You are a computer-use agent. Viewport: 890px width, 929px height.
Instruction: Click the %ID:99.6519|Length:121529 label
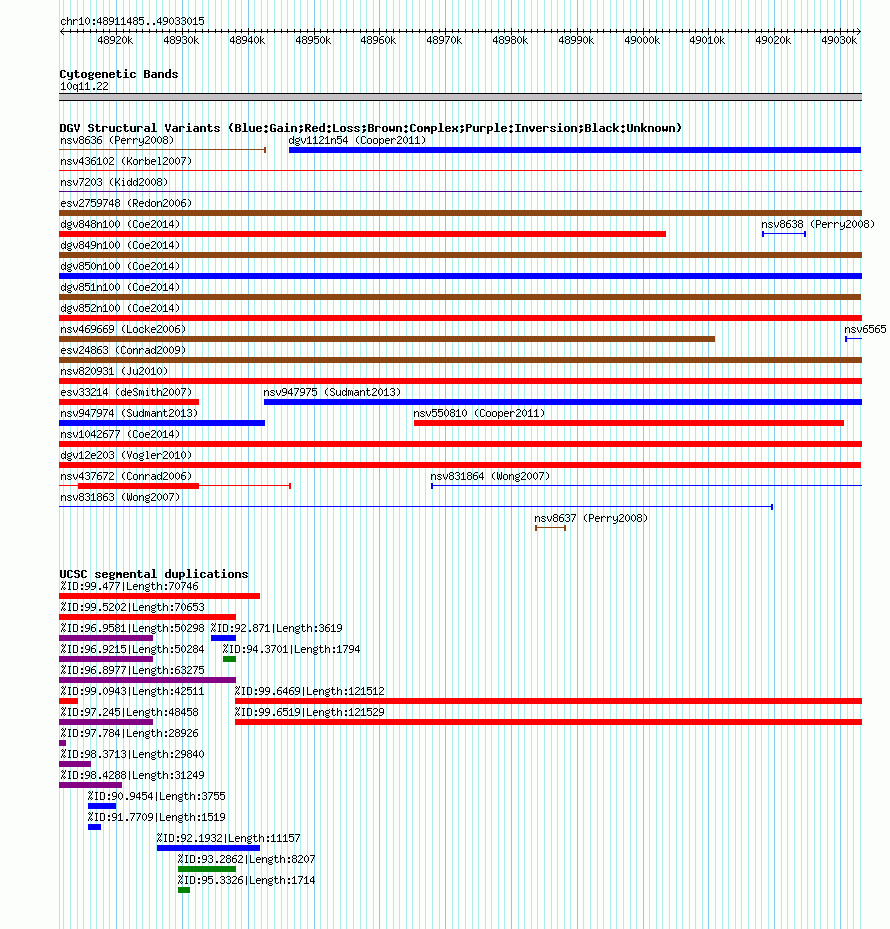tap(309, 713)
